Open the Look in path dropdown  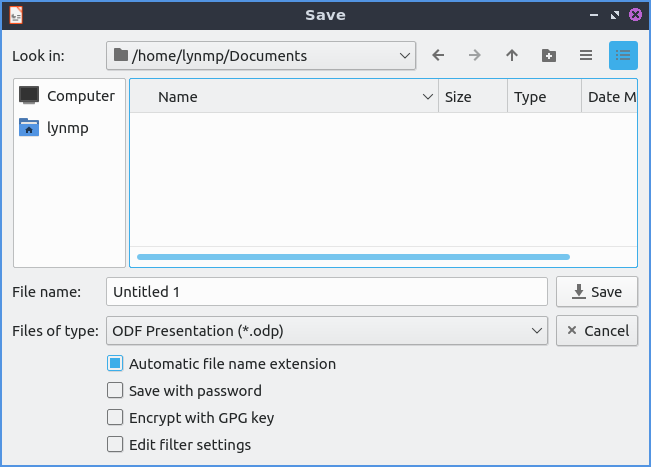[x=261, y=56]
